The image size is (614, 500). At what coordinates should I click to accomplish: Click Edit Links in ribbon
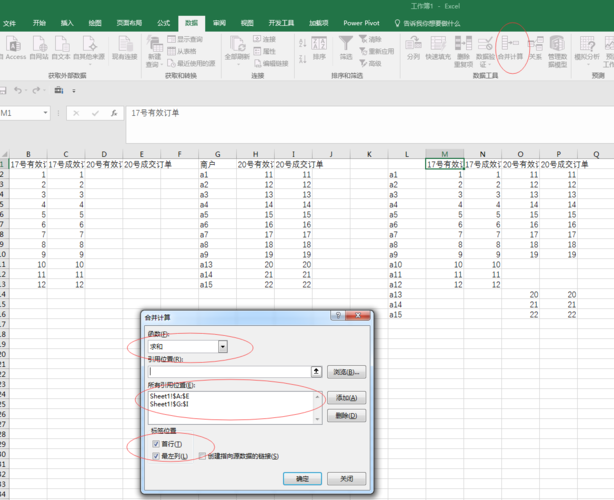pyautogui.click(x=271, y=63)
